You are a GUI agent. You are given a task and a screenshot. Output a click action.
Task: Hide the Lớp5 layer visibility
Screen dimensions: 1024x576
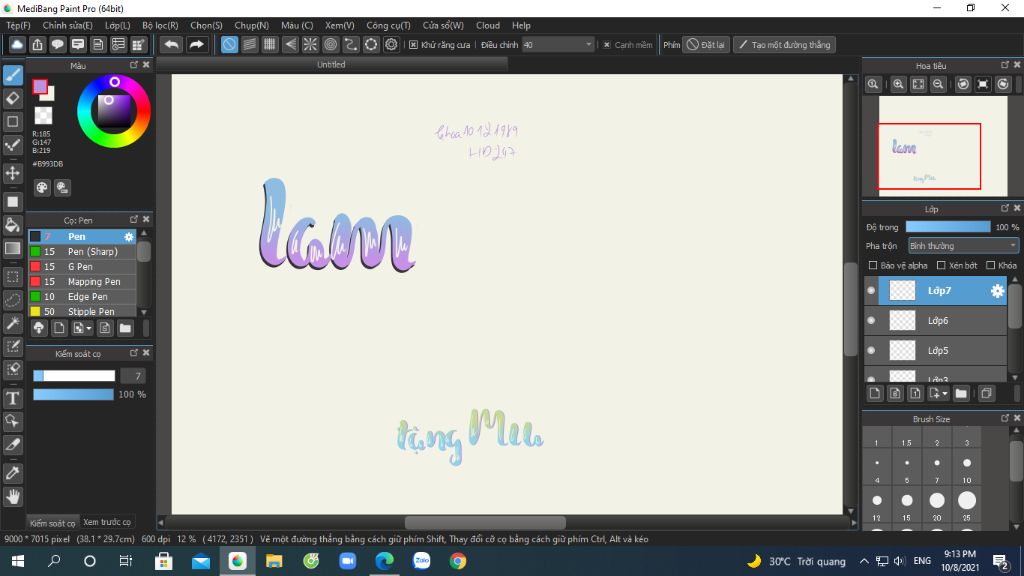(871, 351)
